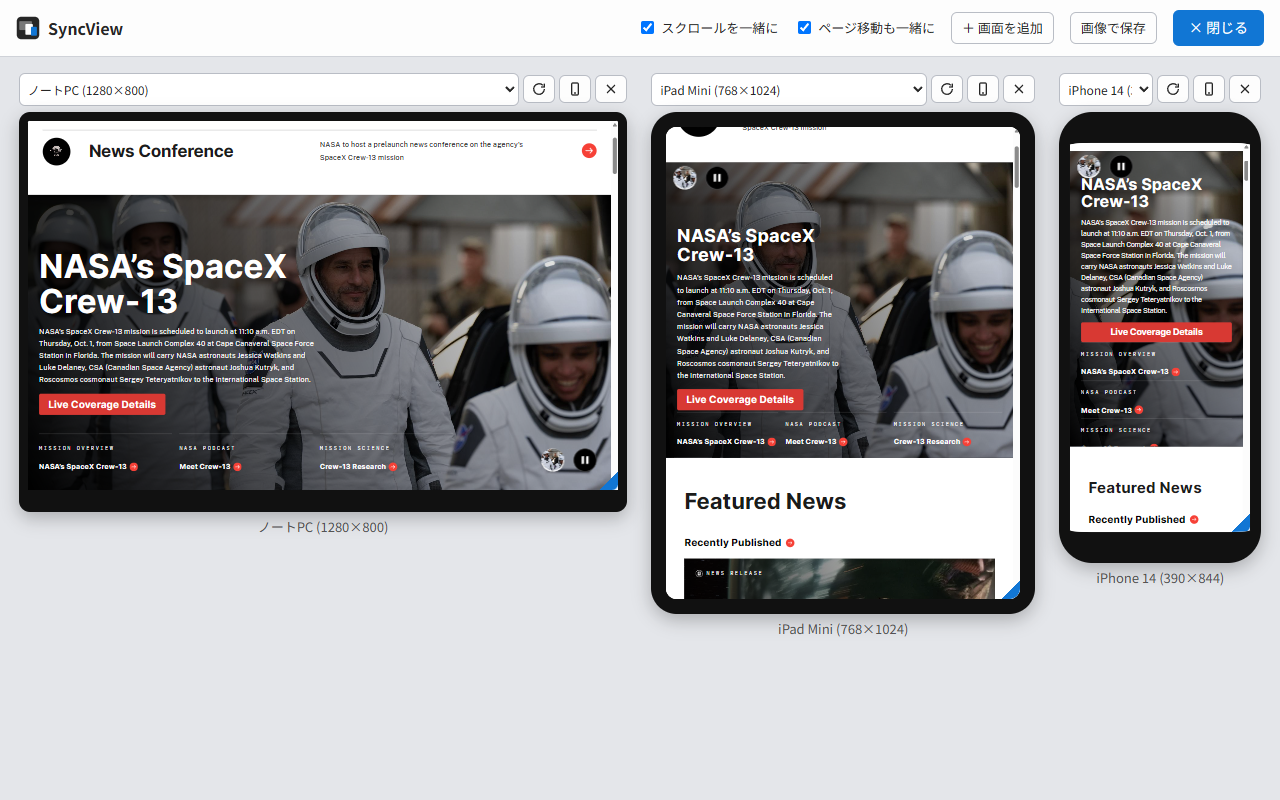Click Live Coverage Details in ノートPC pane
Image resolution: width=1280 pixels, height=800 pixels.
click(102, 404)
